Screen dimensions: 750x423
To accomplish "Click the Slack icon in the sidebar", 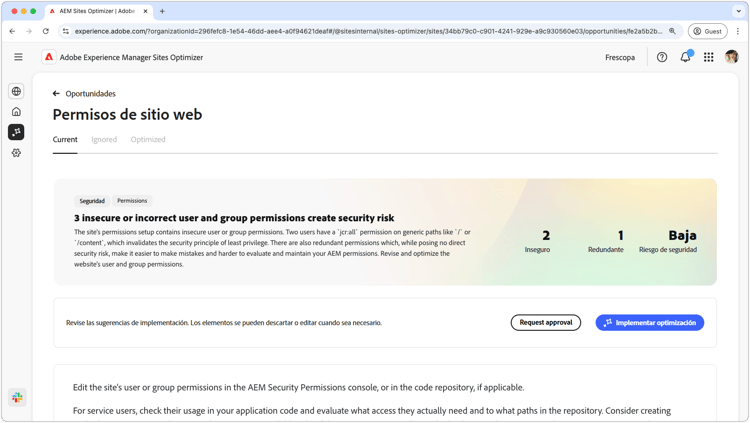I will tap(17, 397).
